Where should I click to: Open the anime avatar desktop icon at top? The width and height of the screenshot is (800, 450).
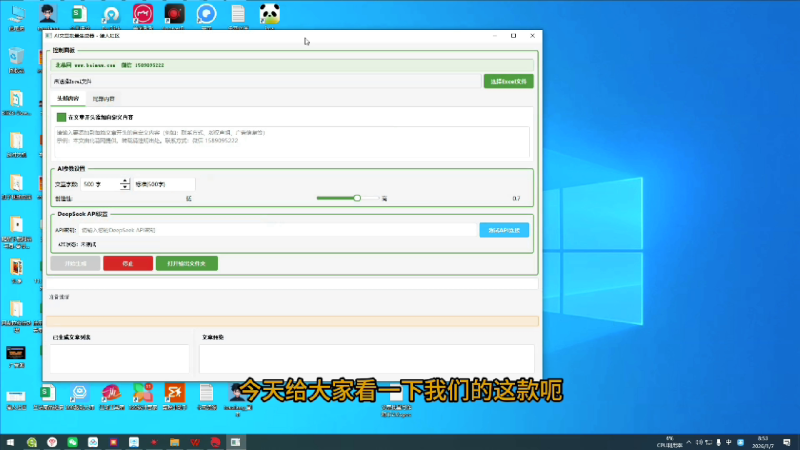pyautogui.click(x=48, y=14)
